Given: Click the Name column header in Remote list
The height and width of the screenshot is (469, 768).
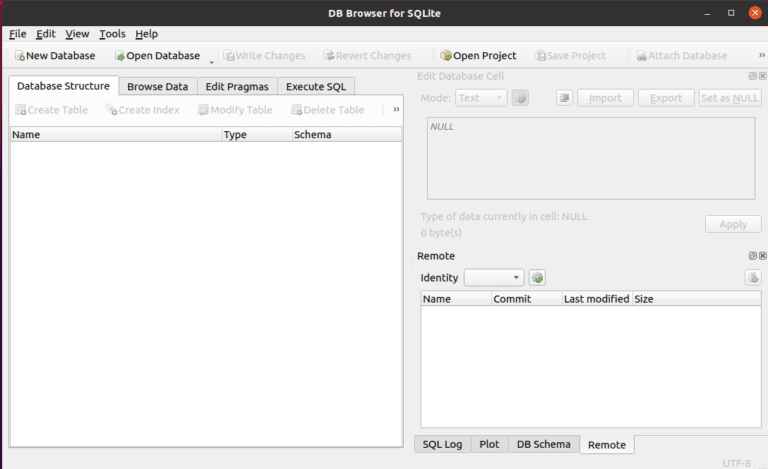Looking at the screenshot, I should point(456,299).
